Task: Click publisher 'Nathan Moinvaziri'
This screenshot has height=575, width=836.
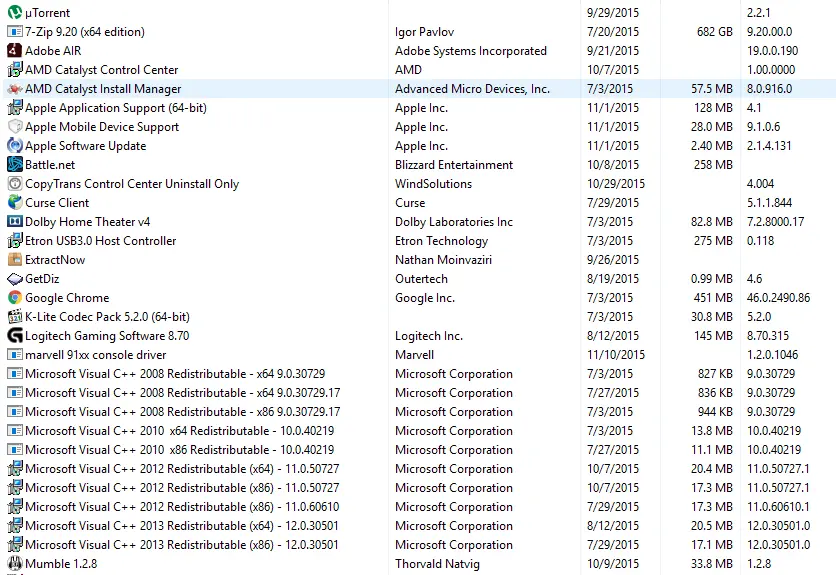Action: pos(443,260)
